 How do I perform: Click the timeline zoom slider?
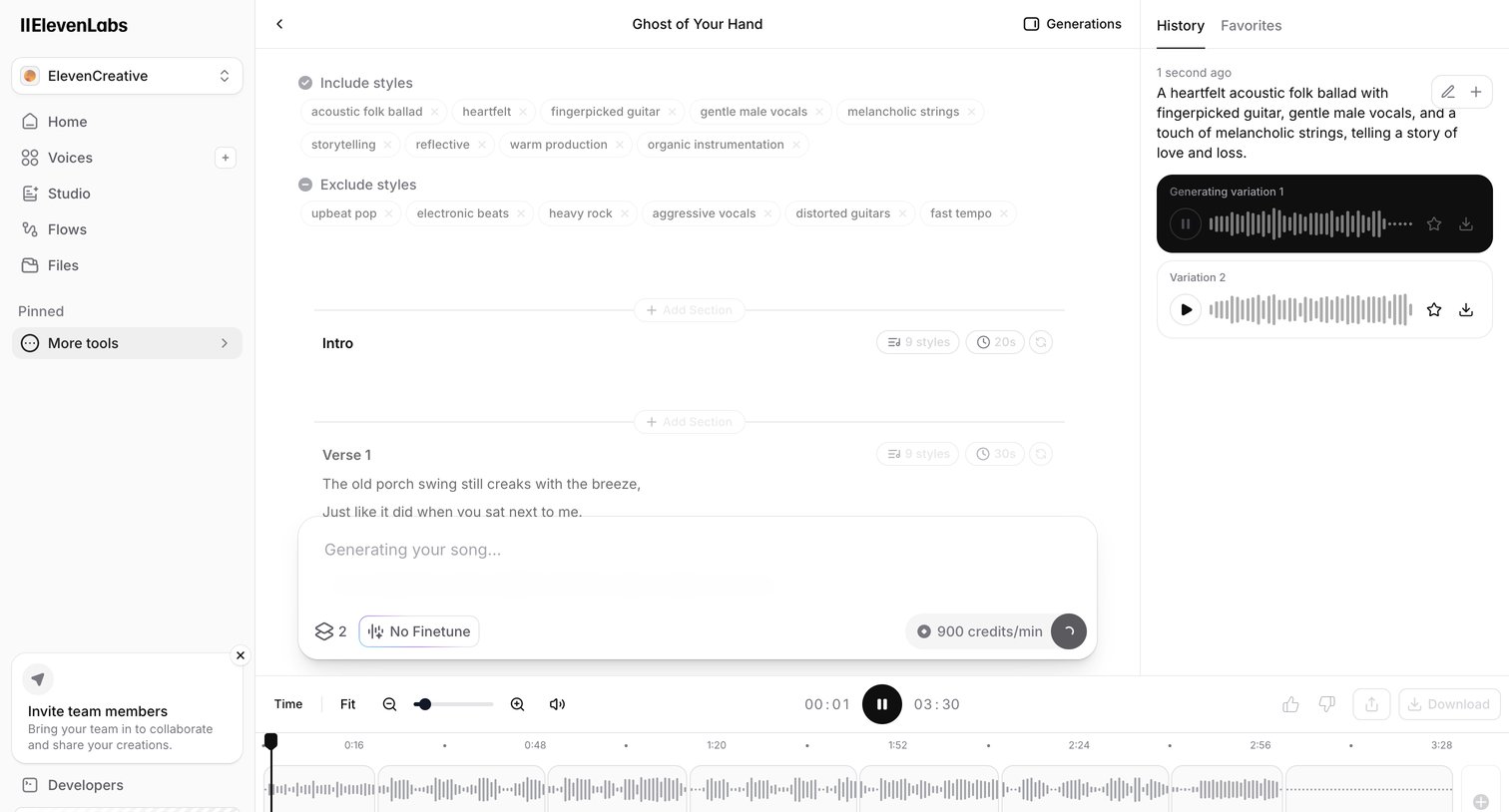453,704
